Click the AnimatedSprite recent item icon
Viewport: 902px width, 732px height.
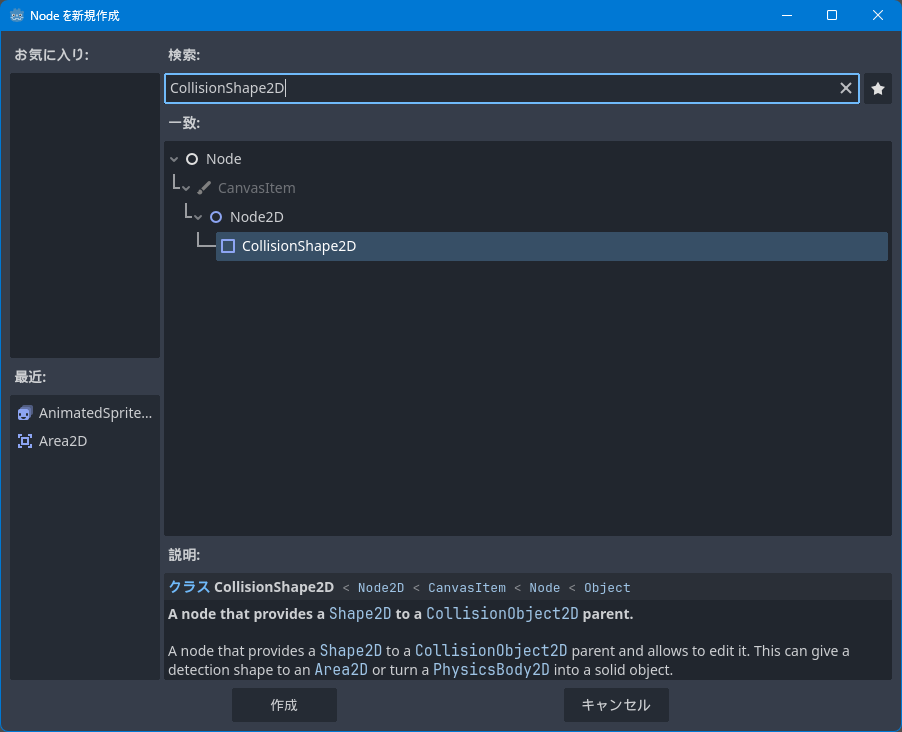click(25, 413)
